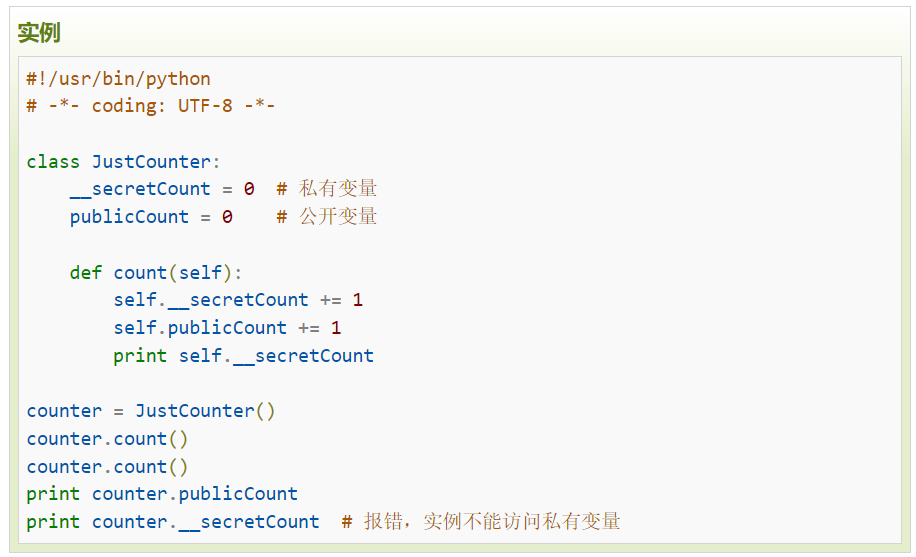The image size is (916, 557).
Task: Click the __secretCount = 0 assignment
Action: [x=162, y=189]
